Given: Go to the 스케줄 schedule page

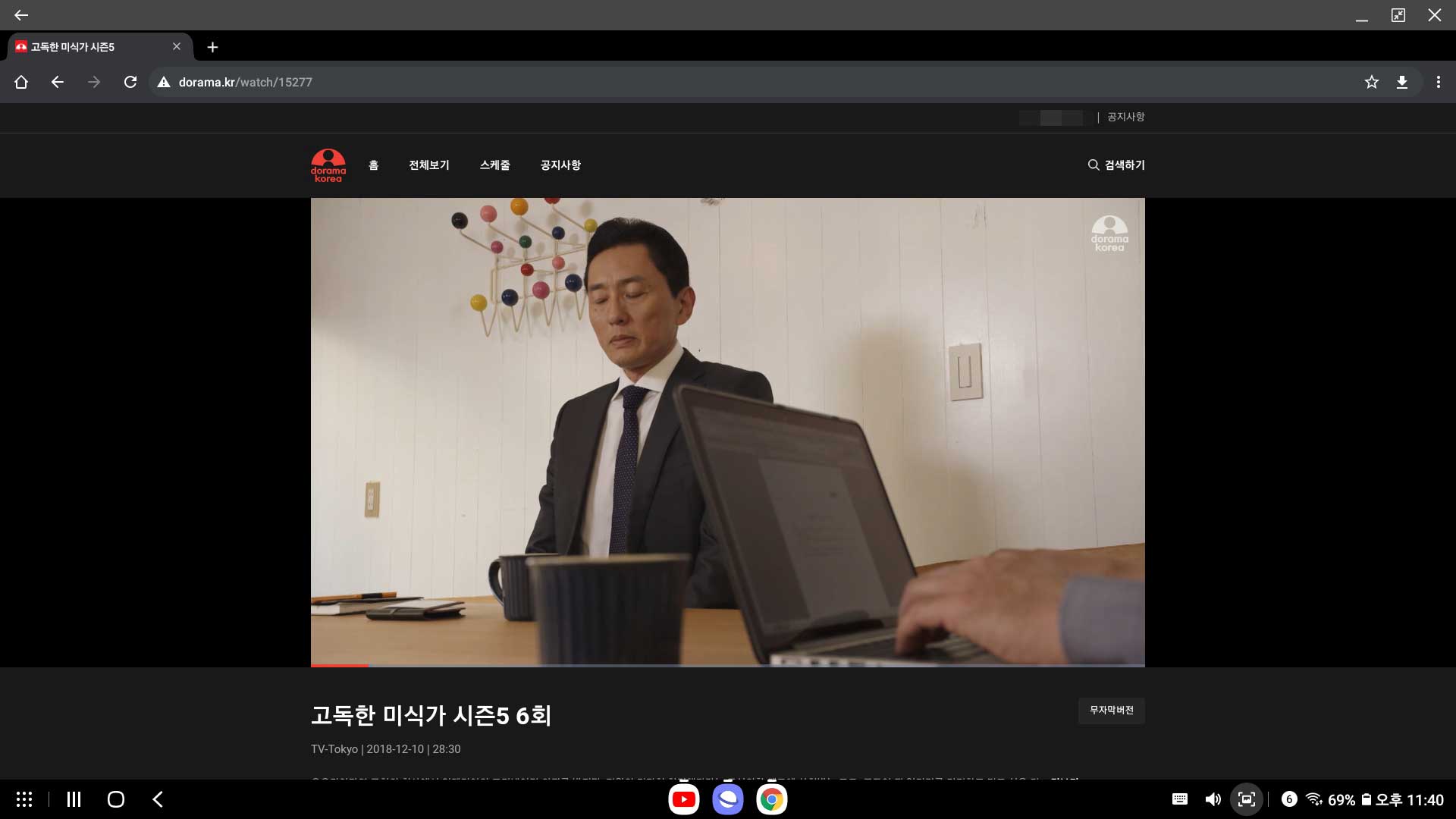Looking at the screenshot, I should pos(494,165).
